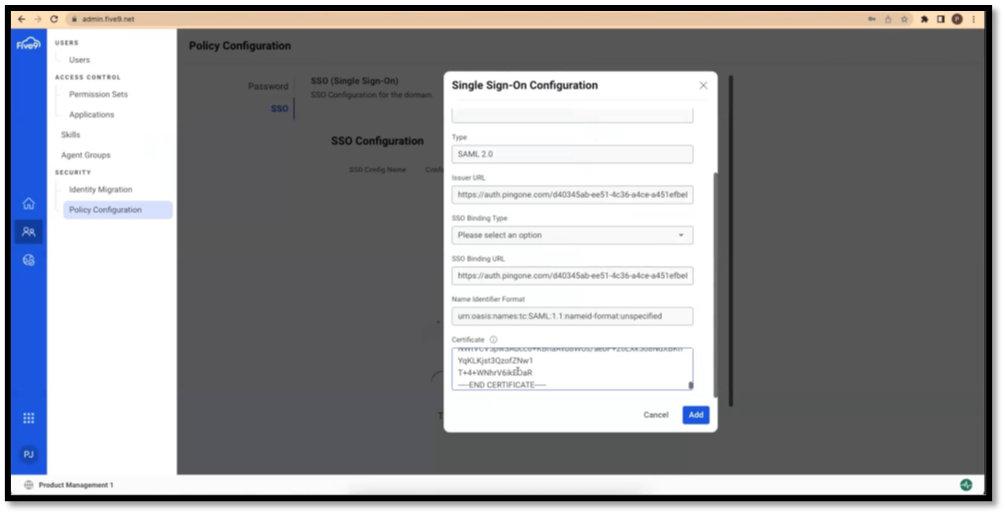Switch to the Password tab
Image resolution: width=1005 pixels, height=514 pixels.
pos(268,87)
